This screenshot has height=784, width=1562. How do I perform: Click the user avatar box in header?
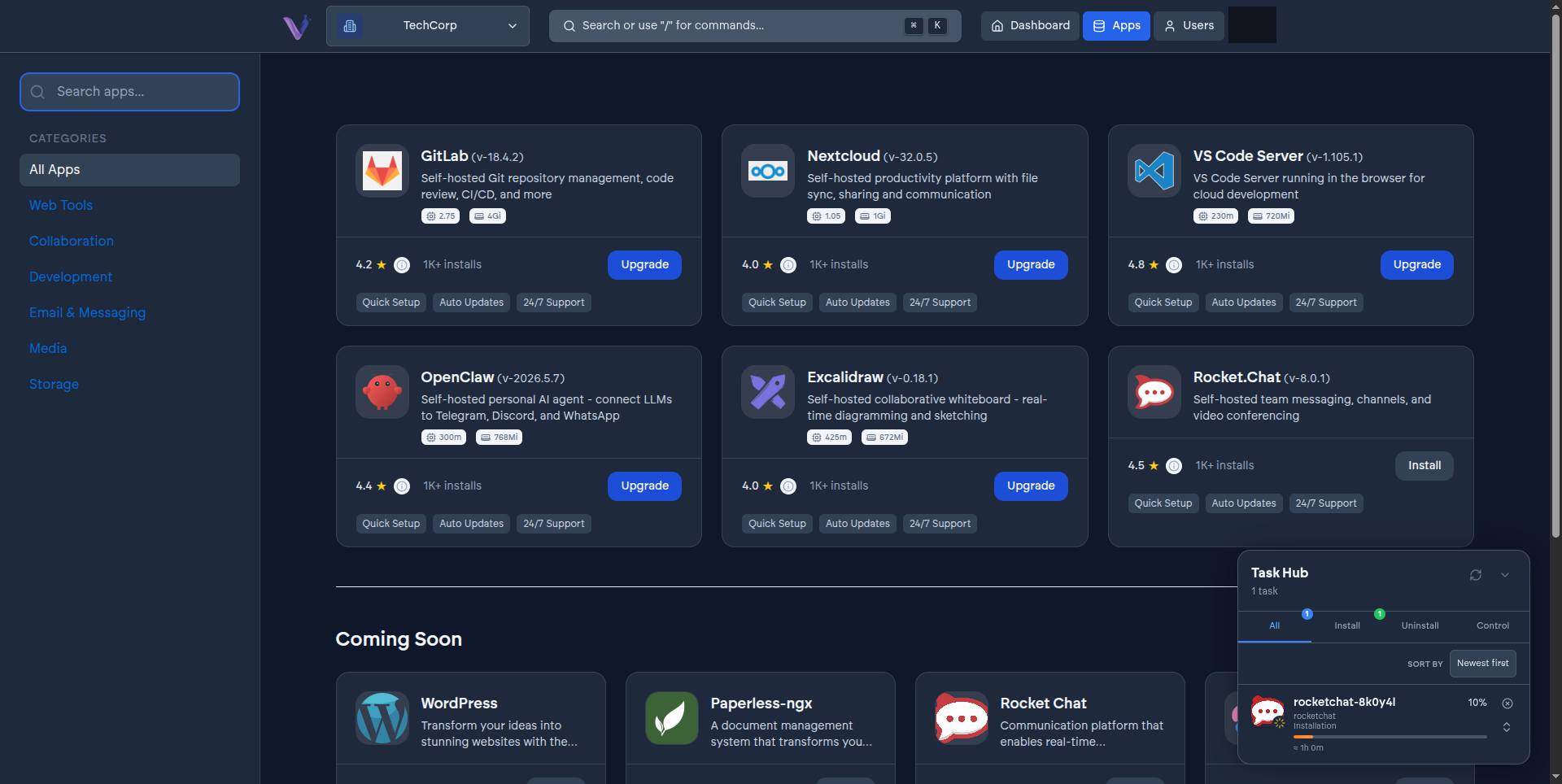click(x=1252, y=25)
